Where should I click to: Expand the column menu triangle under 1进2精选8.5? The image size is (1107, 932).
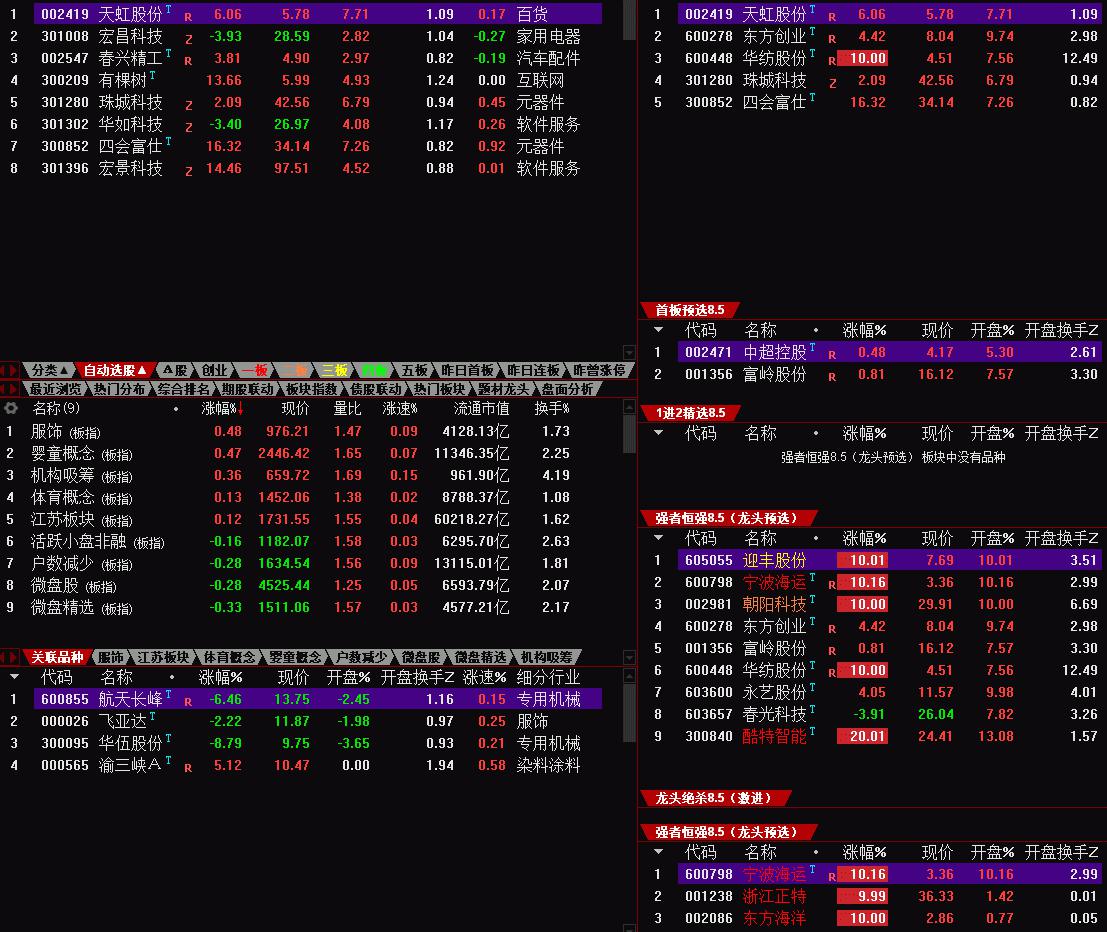click(658, 433)
